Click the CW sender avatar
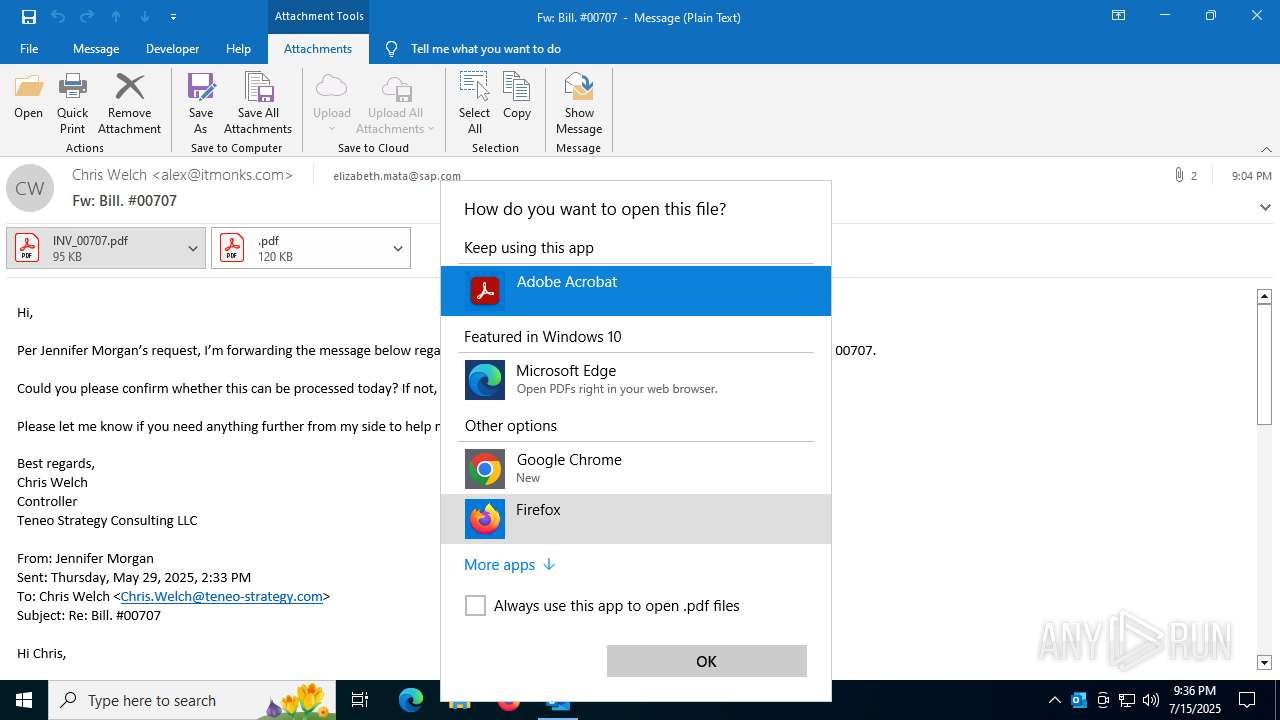The width and height of the screenshot is (1280, 720). coord(30,188)
